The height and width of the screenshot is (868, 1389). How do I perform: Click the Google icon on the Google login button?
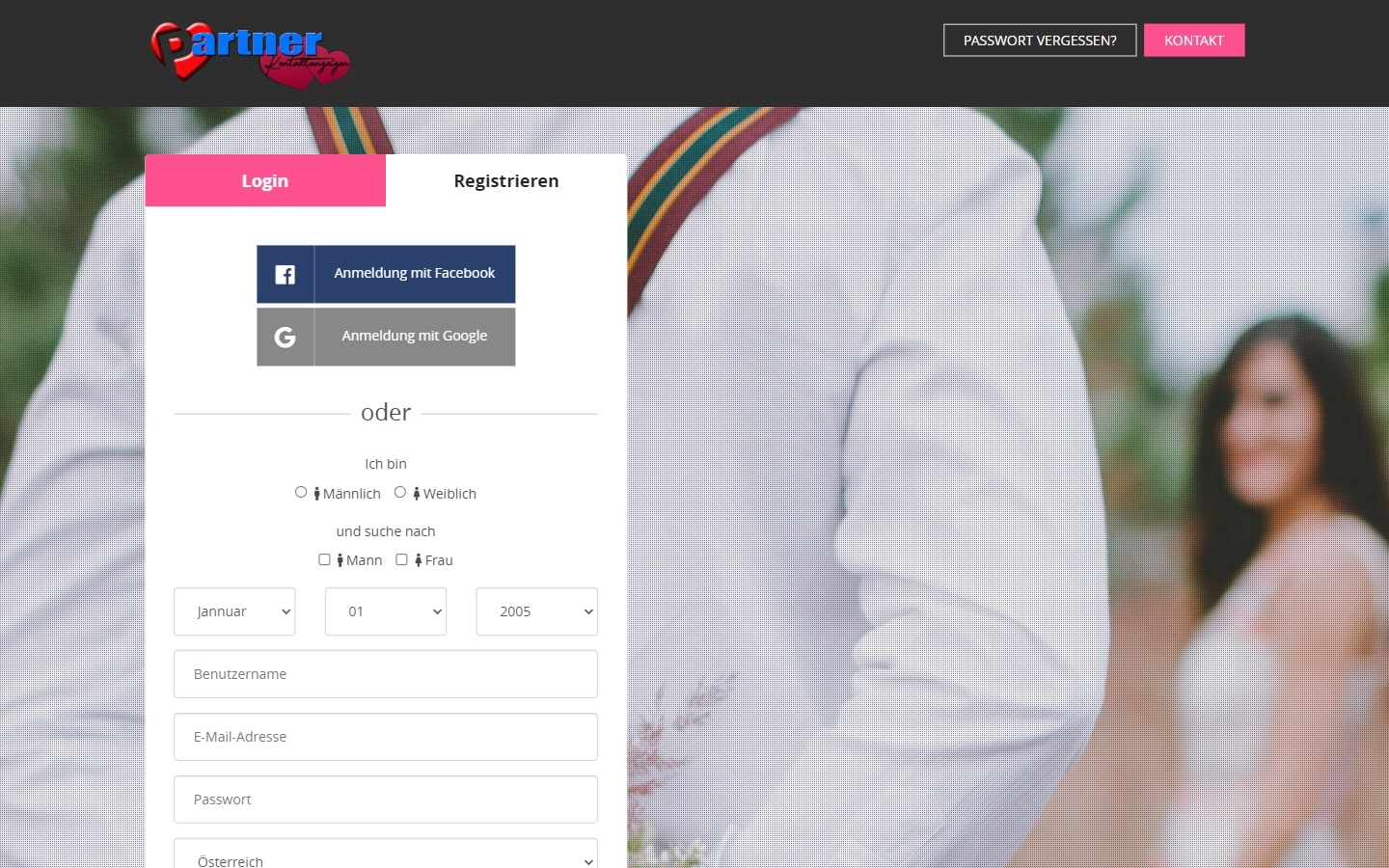[285, 337]
